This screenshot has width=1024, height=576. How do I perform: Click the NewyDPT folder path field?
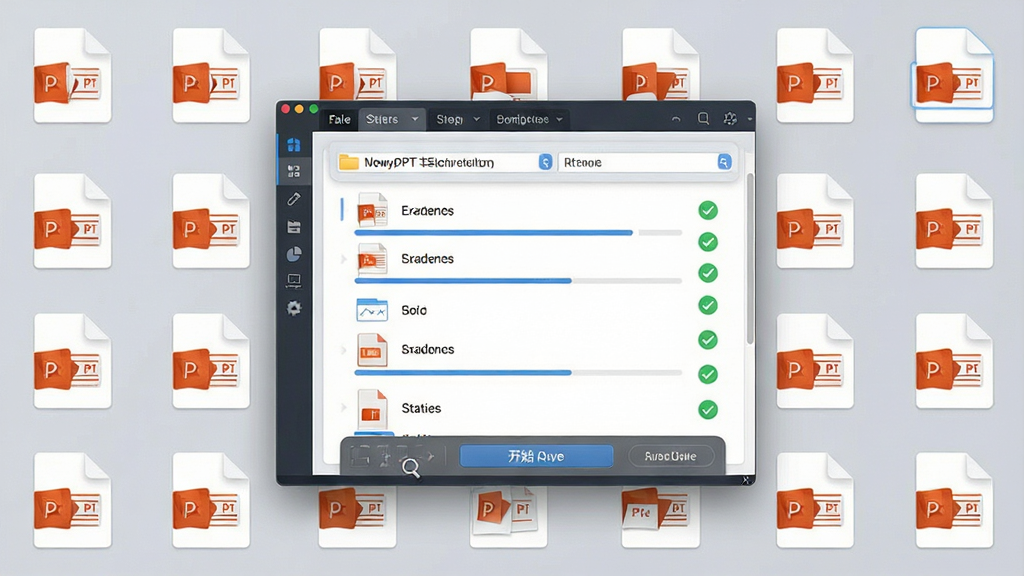pos(445,162)
